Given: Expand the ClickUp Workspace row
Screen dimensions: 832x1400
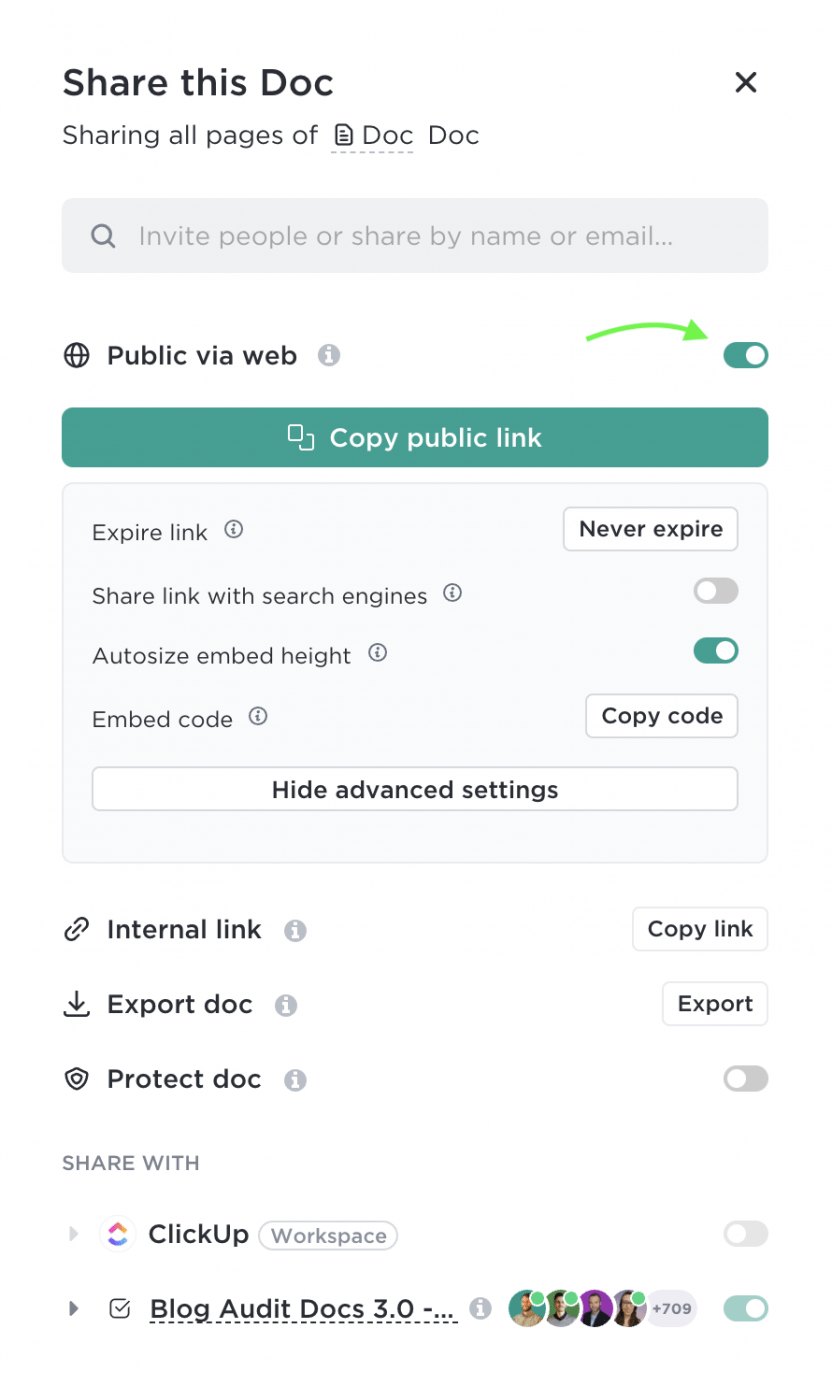Looking at the screenshot, I should coord(73,1234).
